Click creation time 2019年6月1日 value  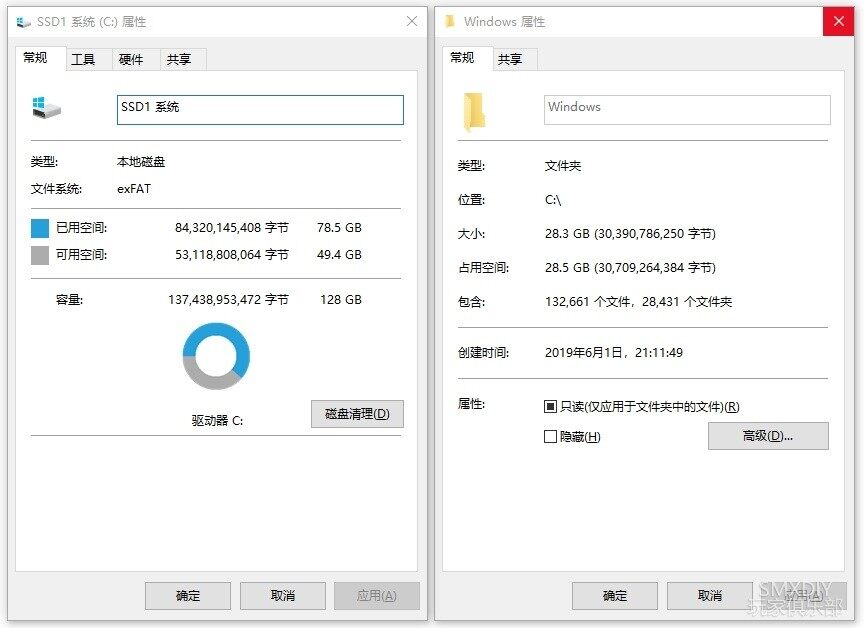click(614, 353)
